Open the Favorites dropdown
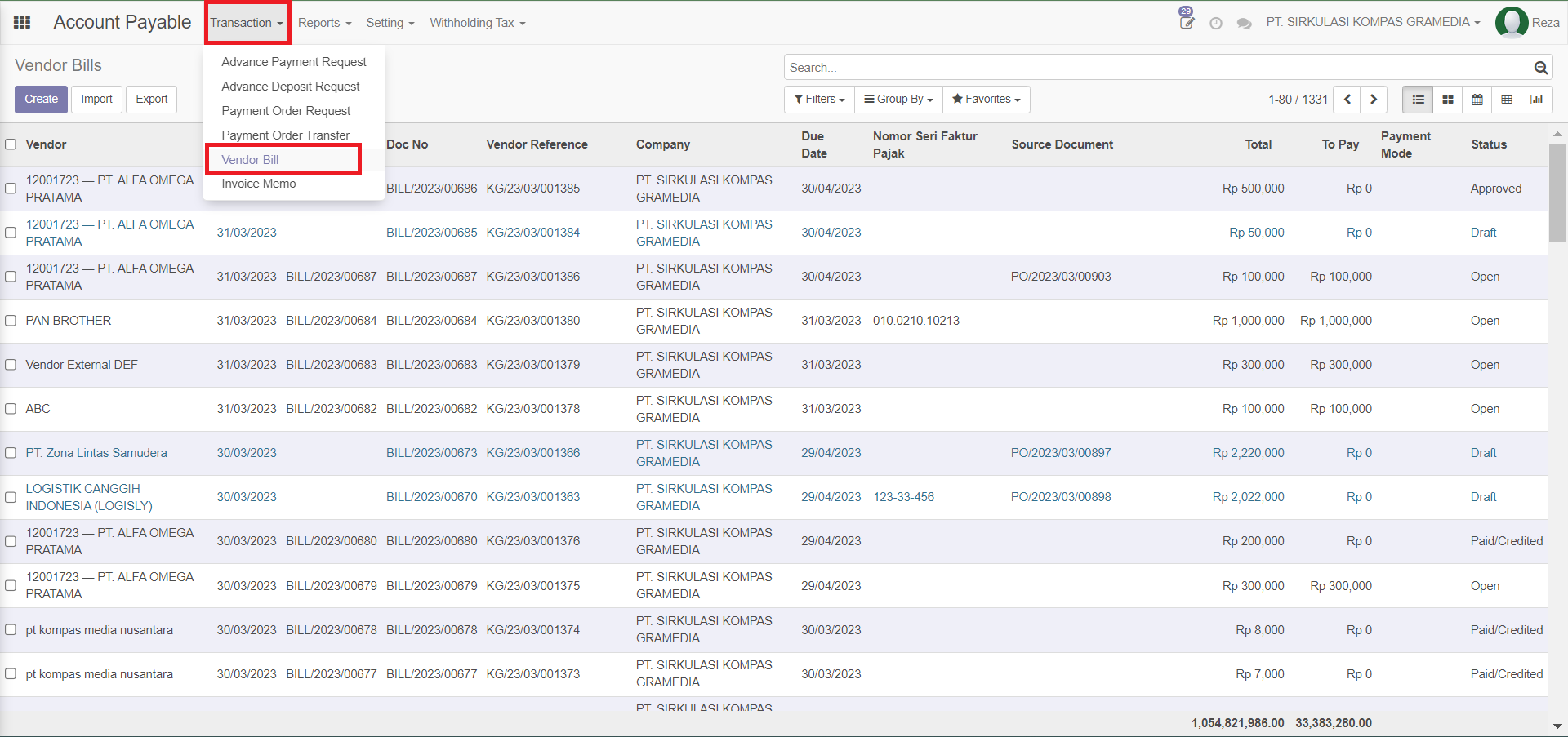 point(986,100)
